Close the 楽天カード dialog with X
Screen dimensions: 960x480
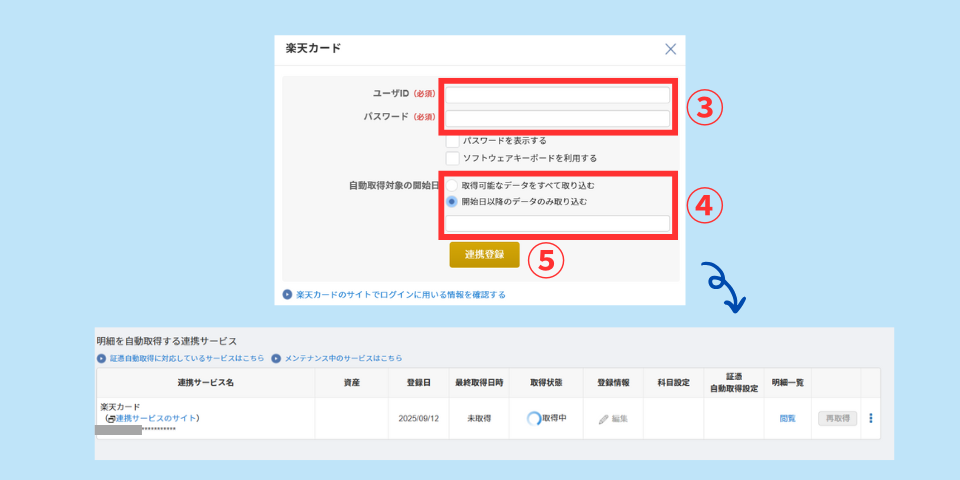click(x=670, y=49)
